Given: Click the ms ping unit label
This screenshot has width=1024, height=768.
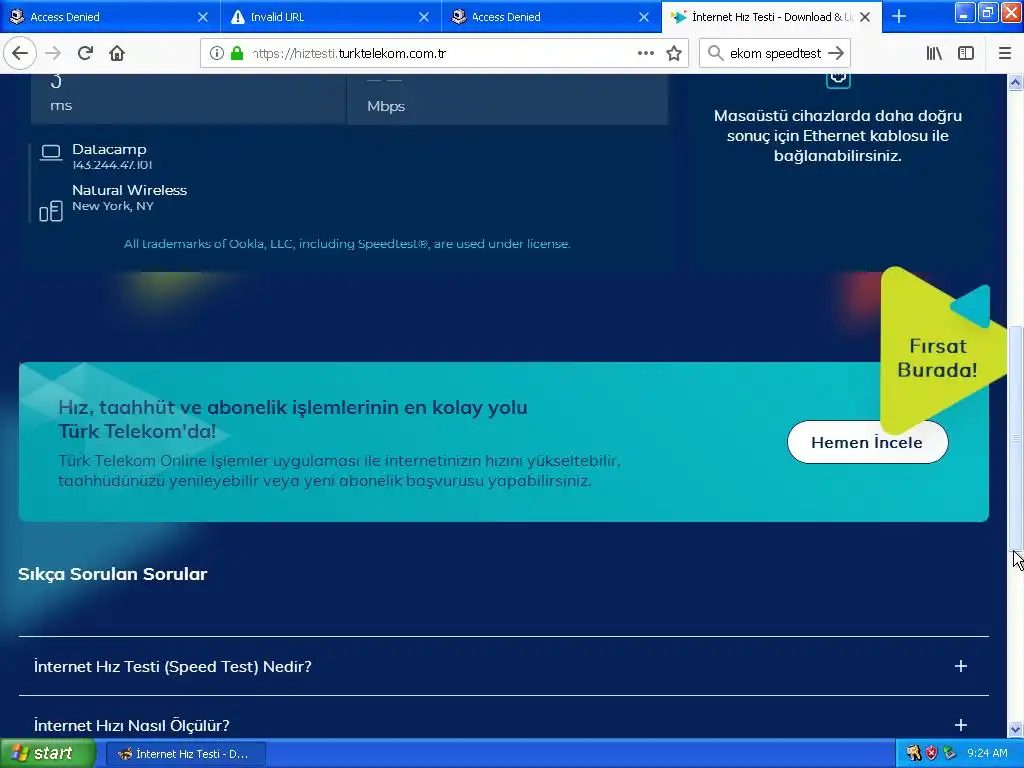Looking at the screenshot, I should point(61,106).
